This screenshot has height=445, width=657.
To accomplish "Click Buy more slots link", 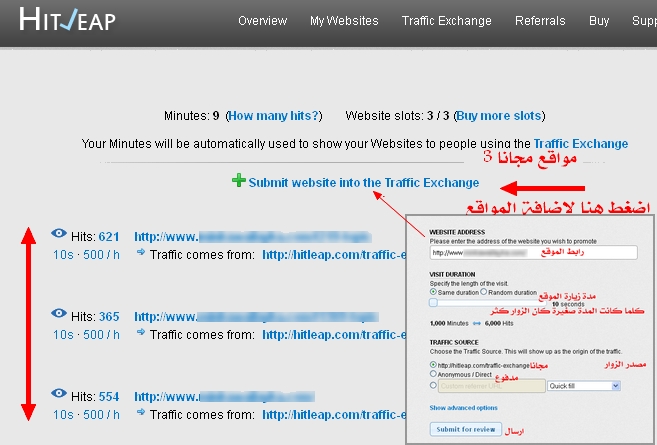I will (x=499, y=116).
